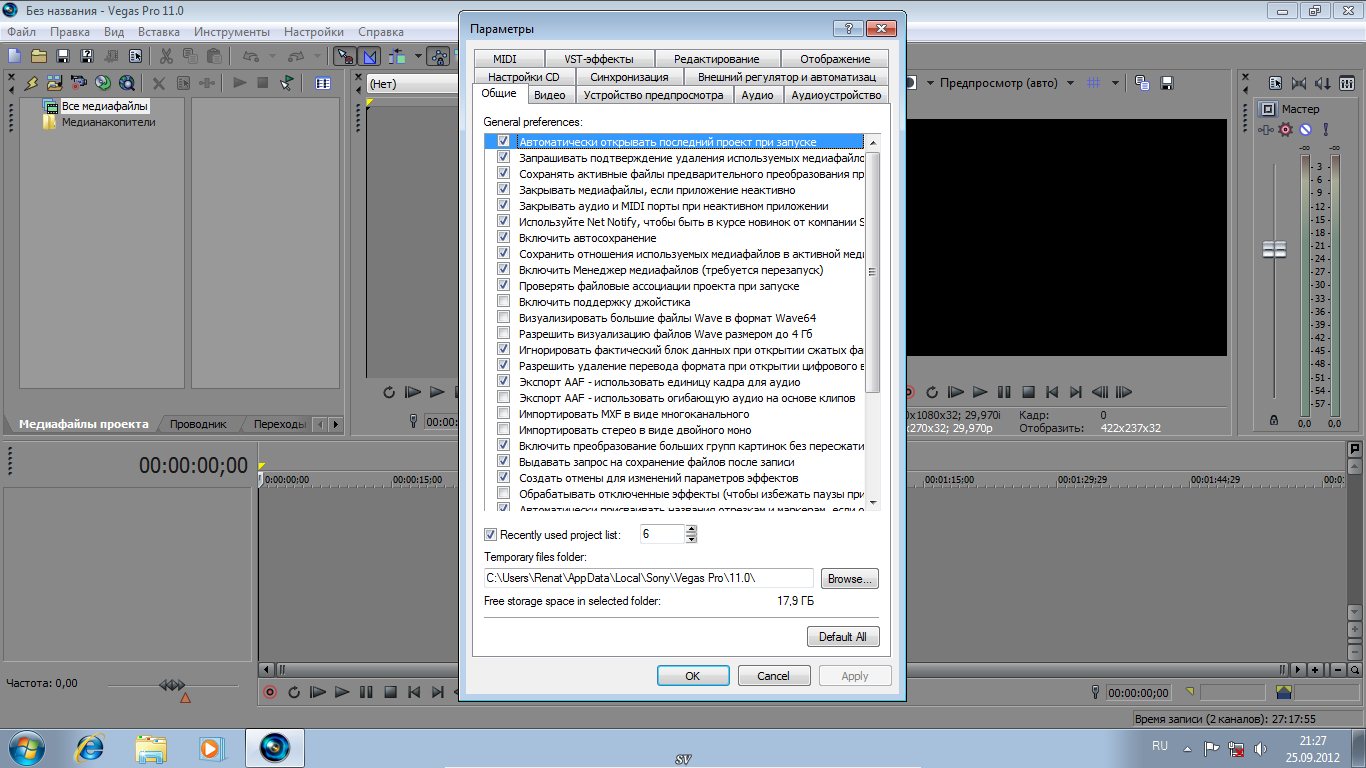Click the Cut scissors icon in toolbar
This screenshot has height=768, width=1366.
pyautogui.click(x=165, y=56)
